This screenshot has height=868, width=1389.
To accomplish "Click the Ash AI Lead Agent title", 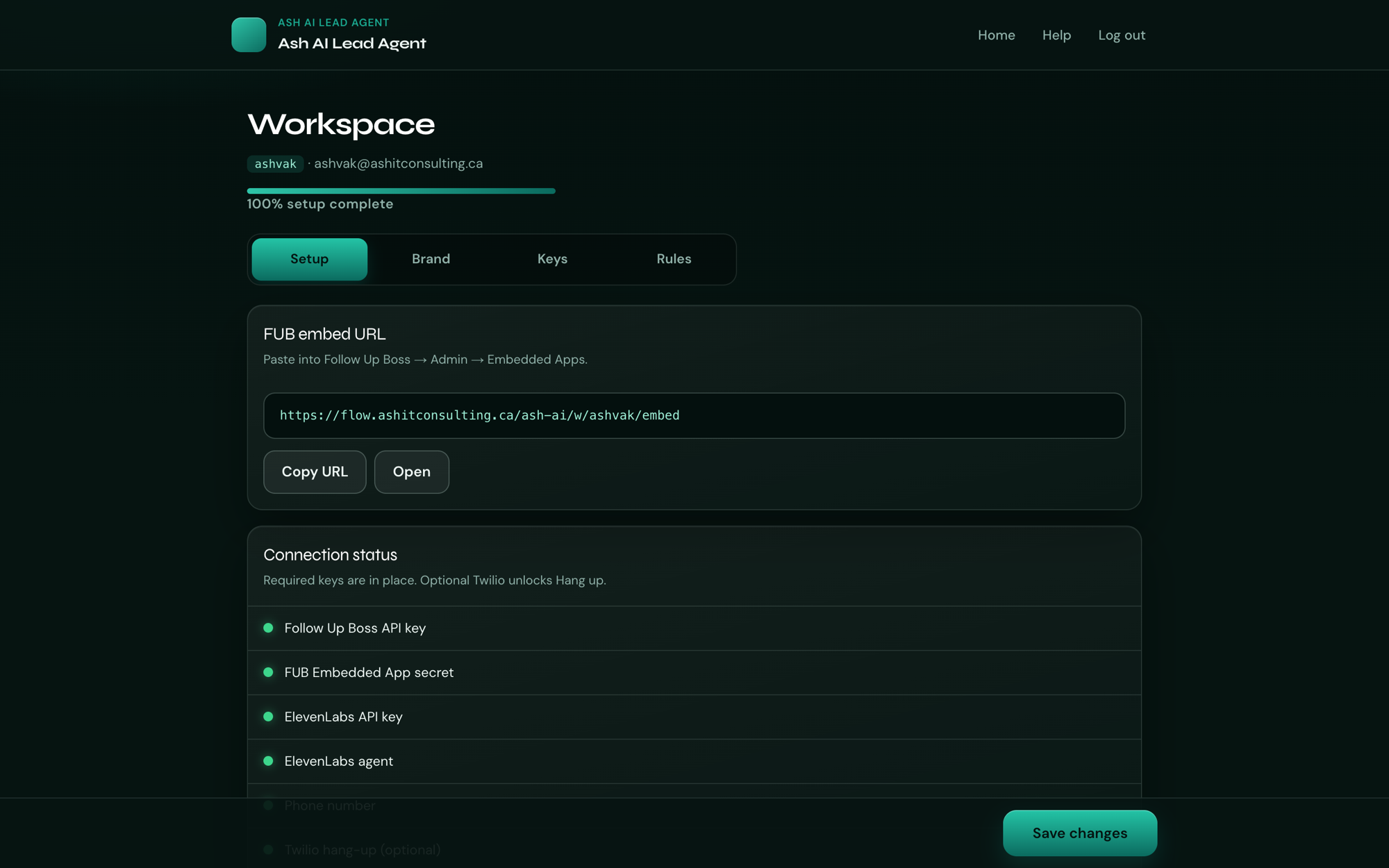I will (x=351, y=43).
